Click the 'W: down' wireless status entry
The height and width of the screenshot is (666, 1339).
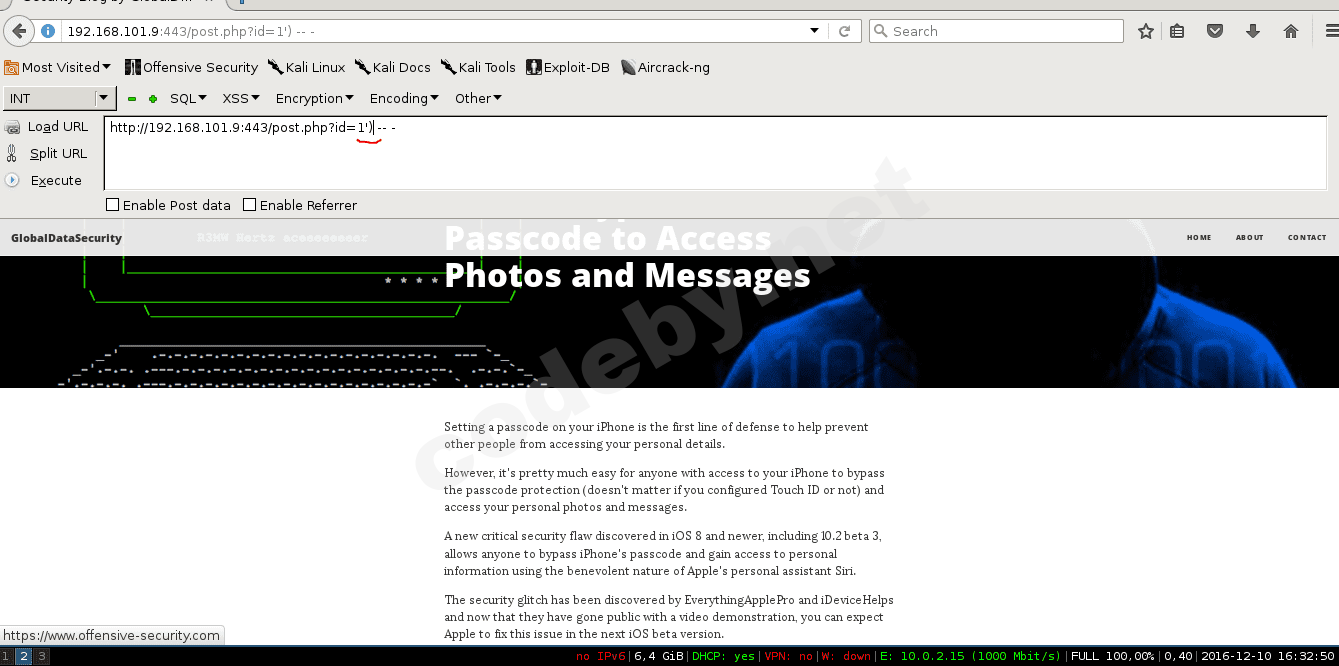[847, 657]
